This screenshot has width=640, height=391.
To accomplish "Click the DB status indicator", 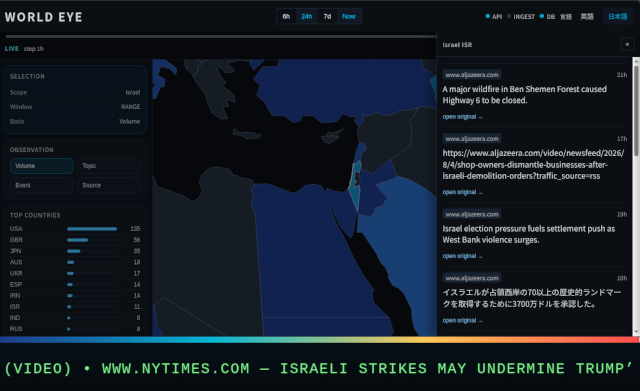I will tap(547, 17).
